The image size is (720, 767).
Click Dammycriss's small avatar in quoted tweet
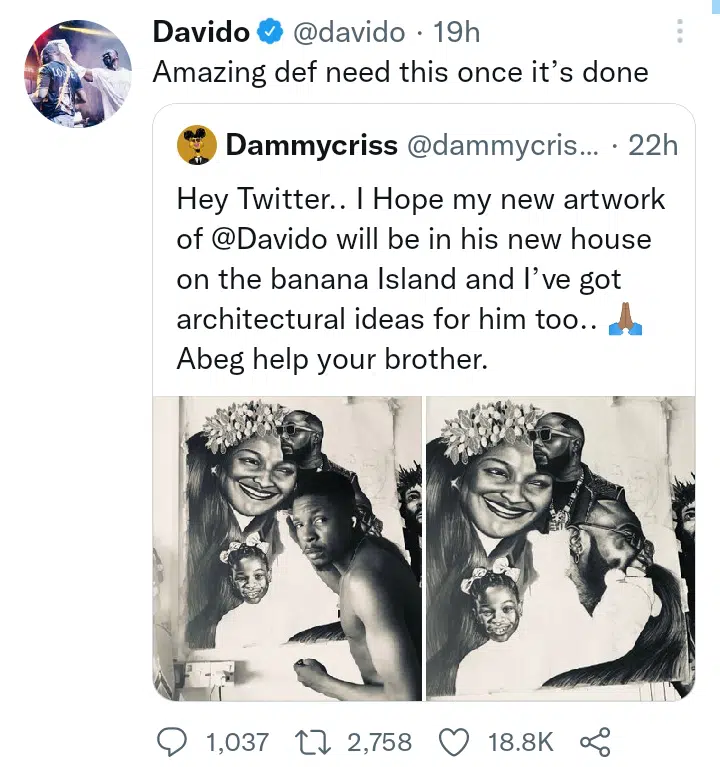click(x=197, y=145)
